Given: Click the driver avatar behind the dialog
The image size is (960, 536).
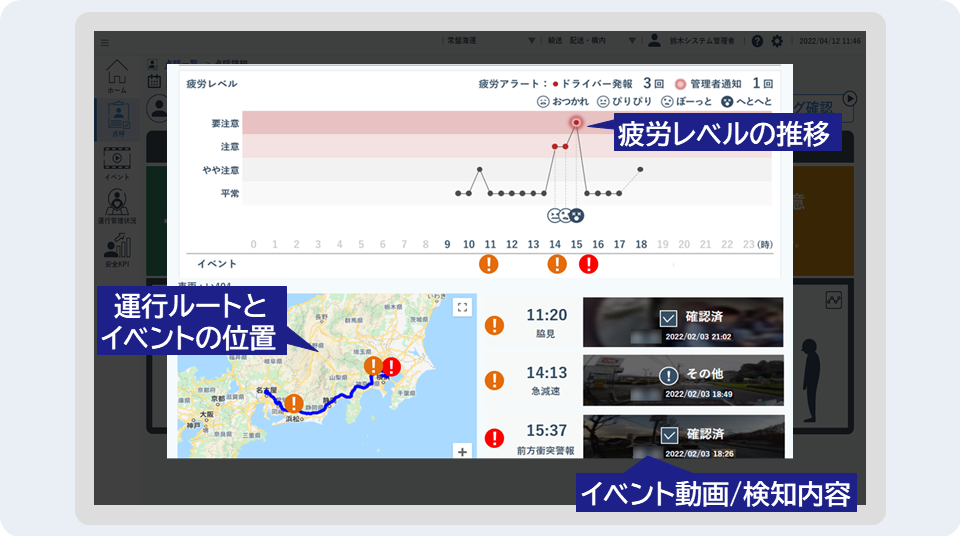Looking at the screenshot, I should pyautogui.click(x=159, y=108).
